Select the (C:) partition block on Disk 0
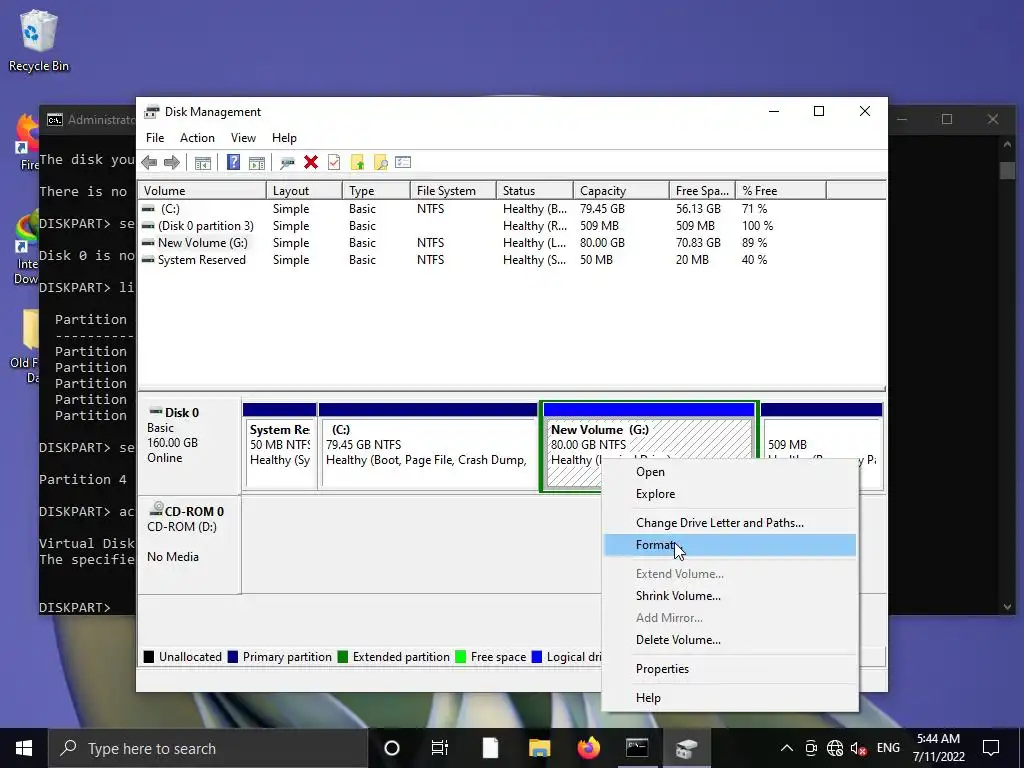This screenshot has width=1024, height=768. 428,446
